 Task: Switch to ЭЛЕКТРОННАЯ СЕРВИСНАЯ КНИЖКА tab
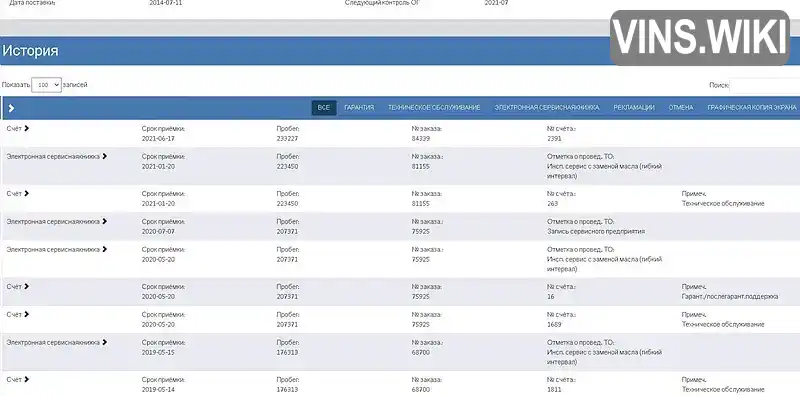(x=547, y=108)
